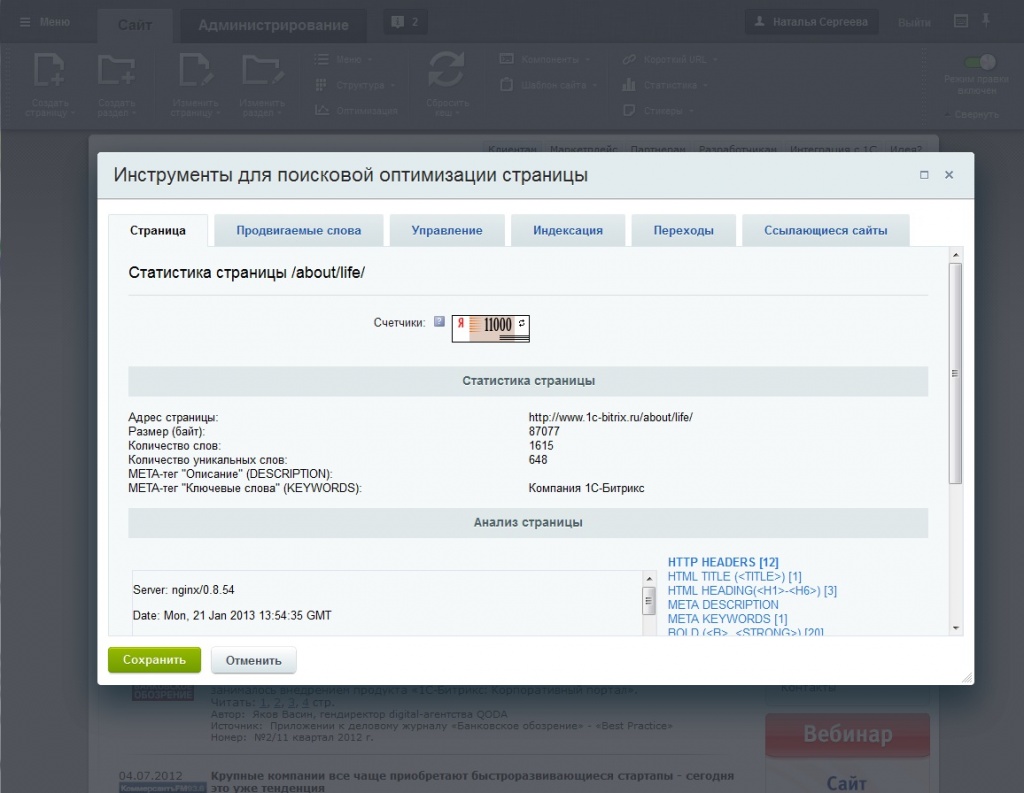The height and width of the screenshot is (793, 1024).
Task: Open the Администрирование tab in top panel
Action: (273, 25)
